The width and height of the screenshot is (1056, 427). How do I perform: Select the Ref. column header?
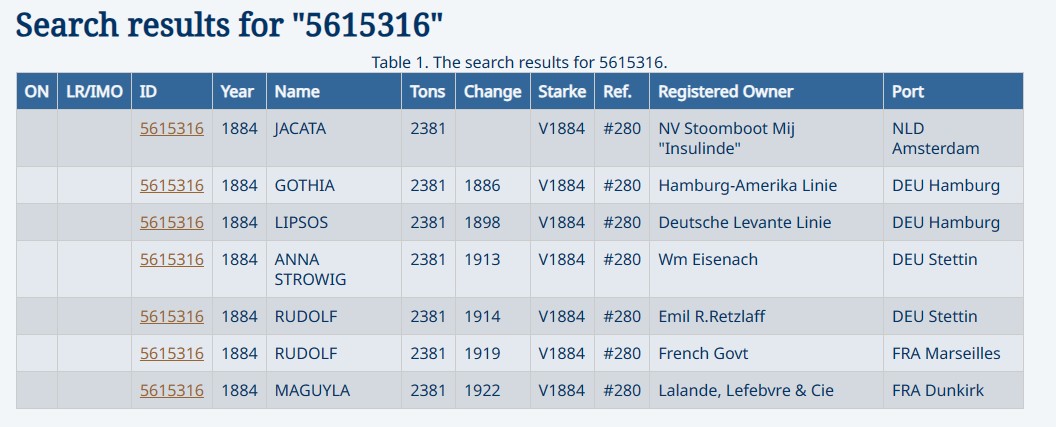coord(618,91)
